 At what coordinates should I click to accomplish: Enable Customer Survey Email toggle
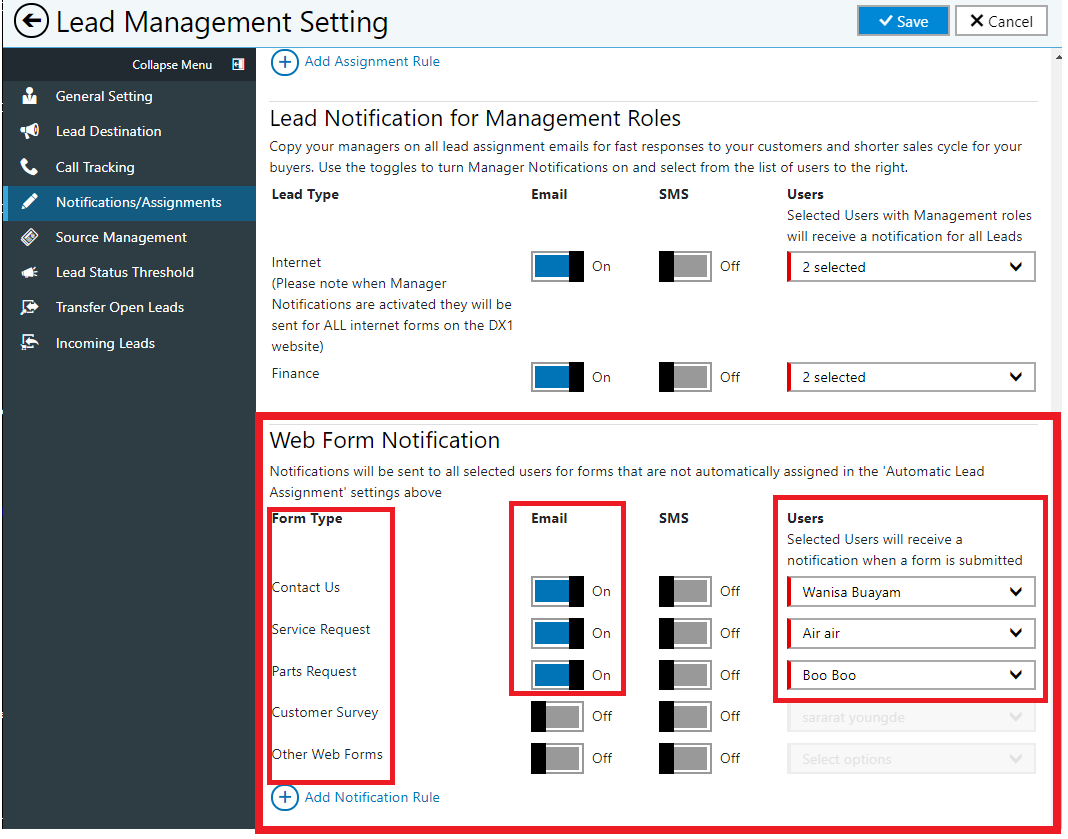click(x=557, y=716)
